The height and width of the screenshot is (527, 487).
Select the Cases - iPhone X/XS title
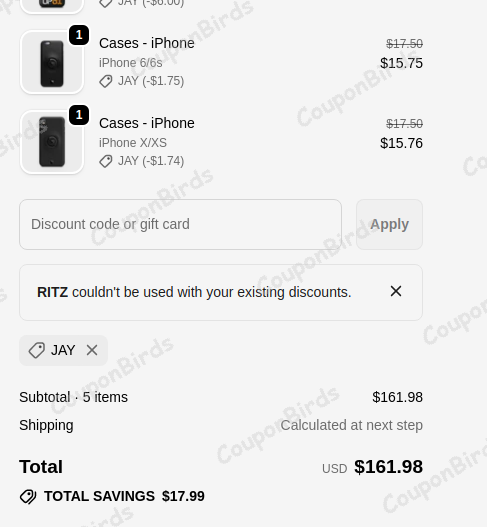(x=147, y=123)
